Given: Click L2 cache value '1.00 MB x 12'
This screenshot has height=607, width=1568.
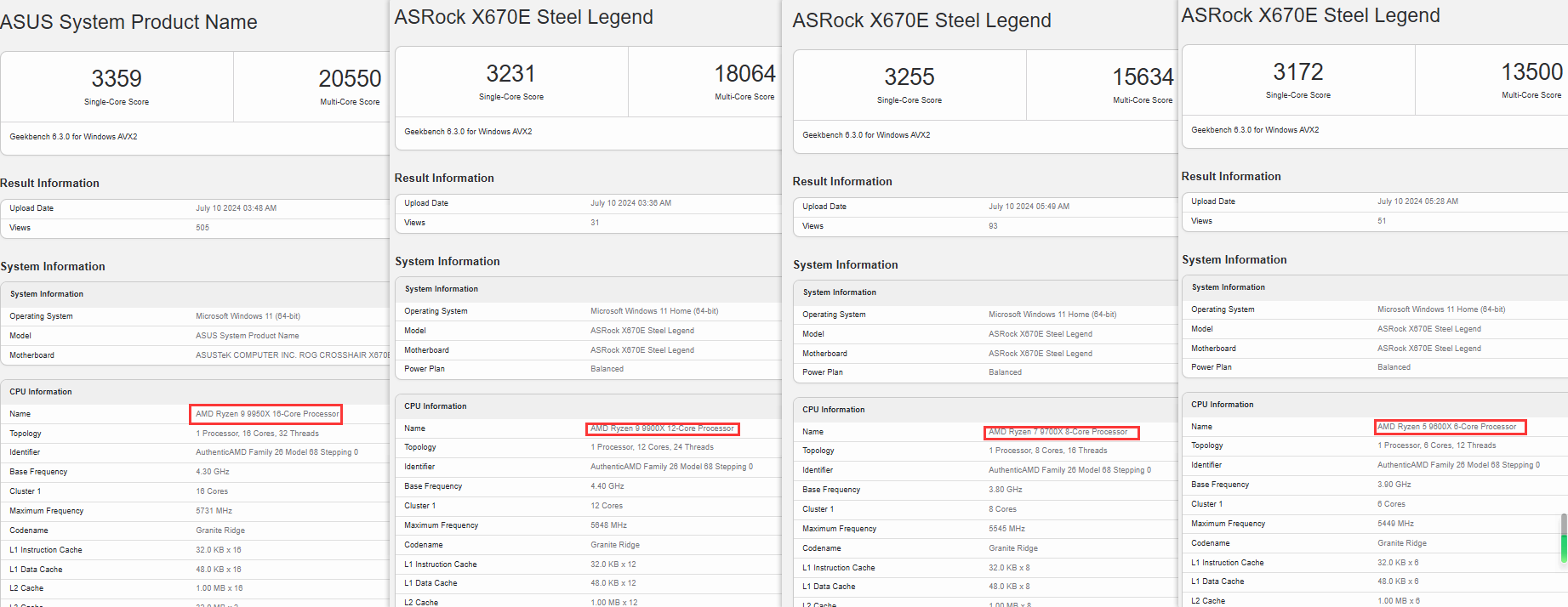Looking at the screenshot, I should 614,602.
